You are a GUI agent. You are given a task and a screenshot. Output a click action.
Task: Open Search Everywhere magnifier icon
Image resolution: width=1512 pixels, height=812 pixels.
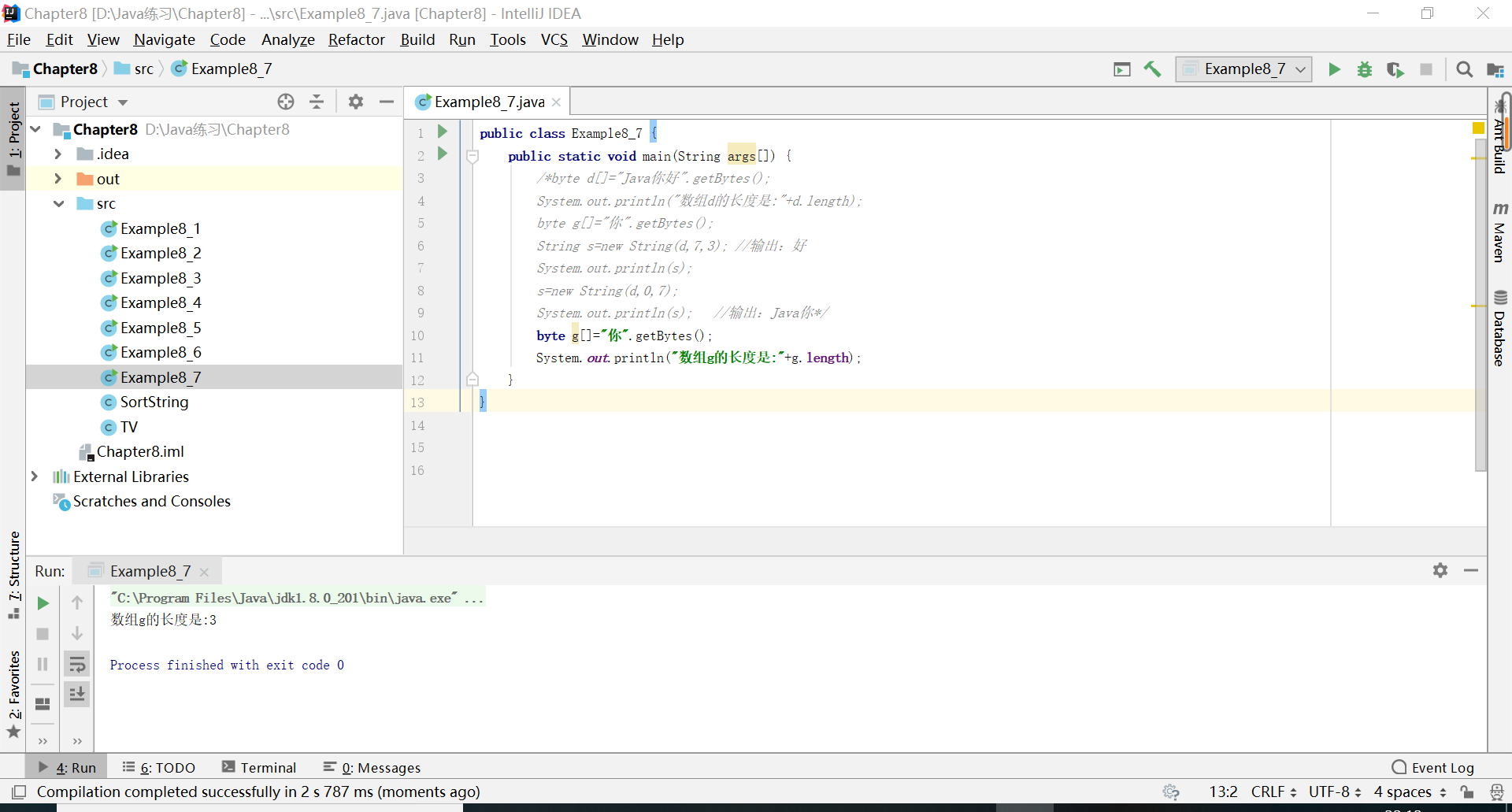click(1464, 69)
